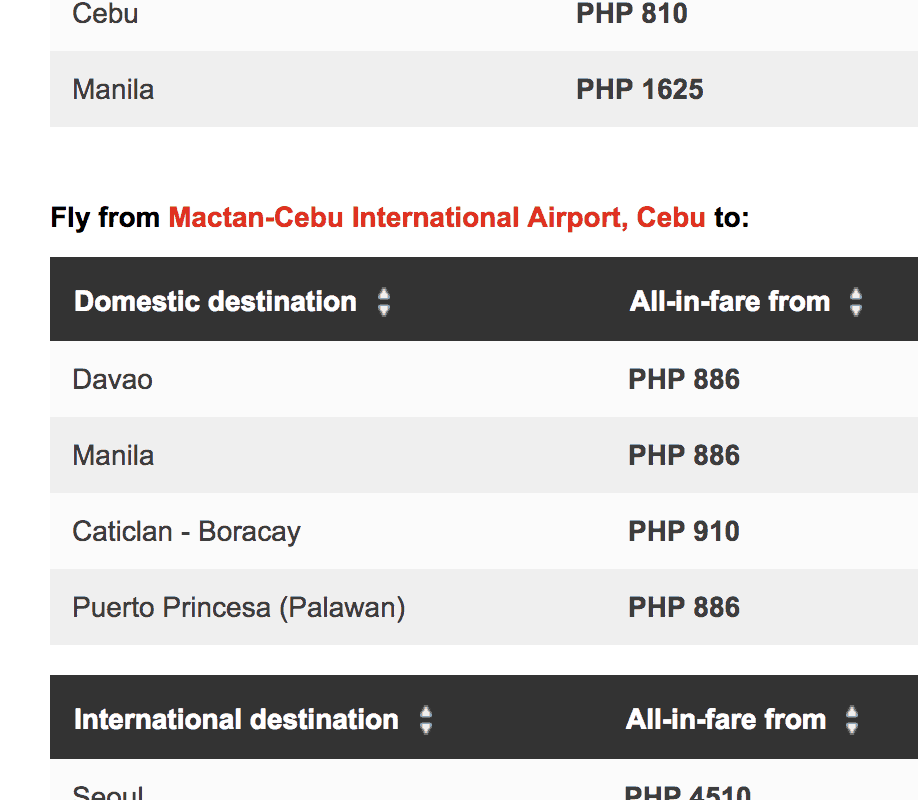The image size is (918, 800).
Task: Click the sort arrows beside International destination
Action: coord(426,720)
